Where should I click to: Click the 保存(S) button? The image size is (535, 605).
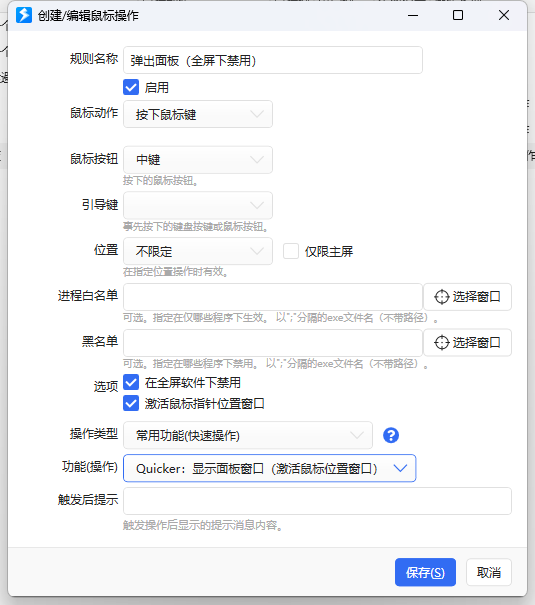[x=425, y=572]
